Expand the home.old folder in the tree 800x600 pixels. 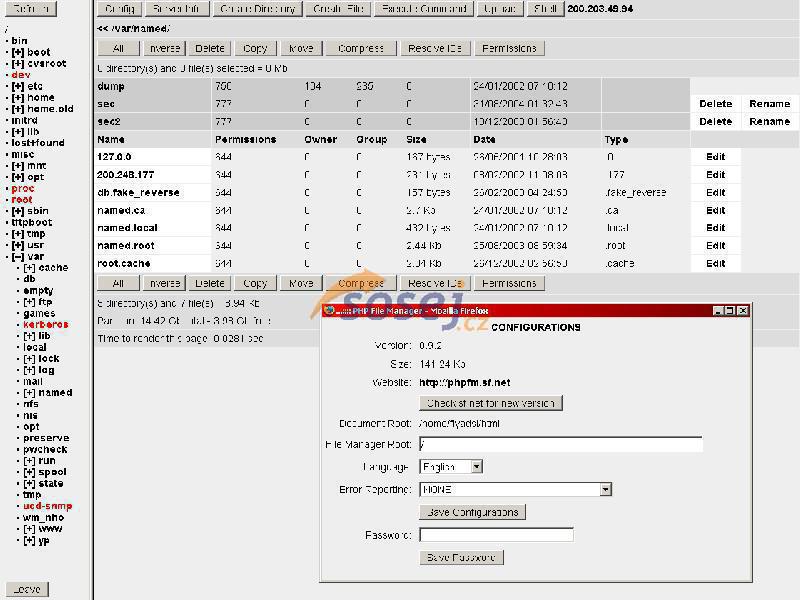18,109
